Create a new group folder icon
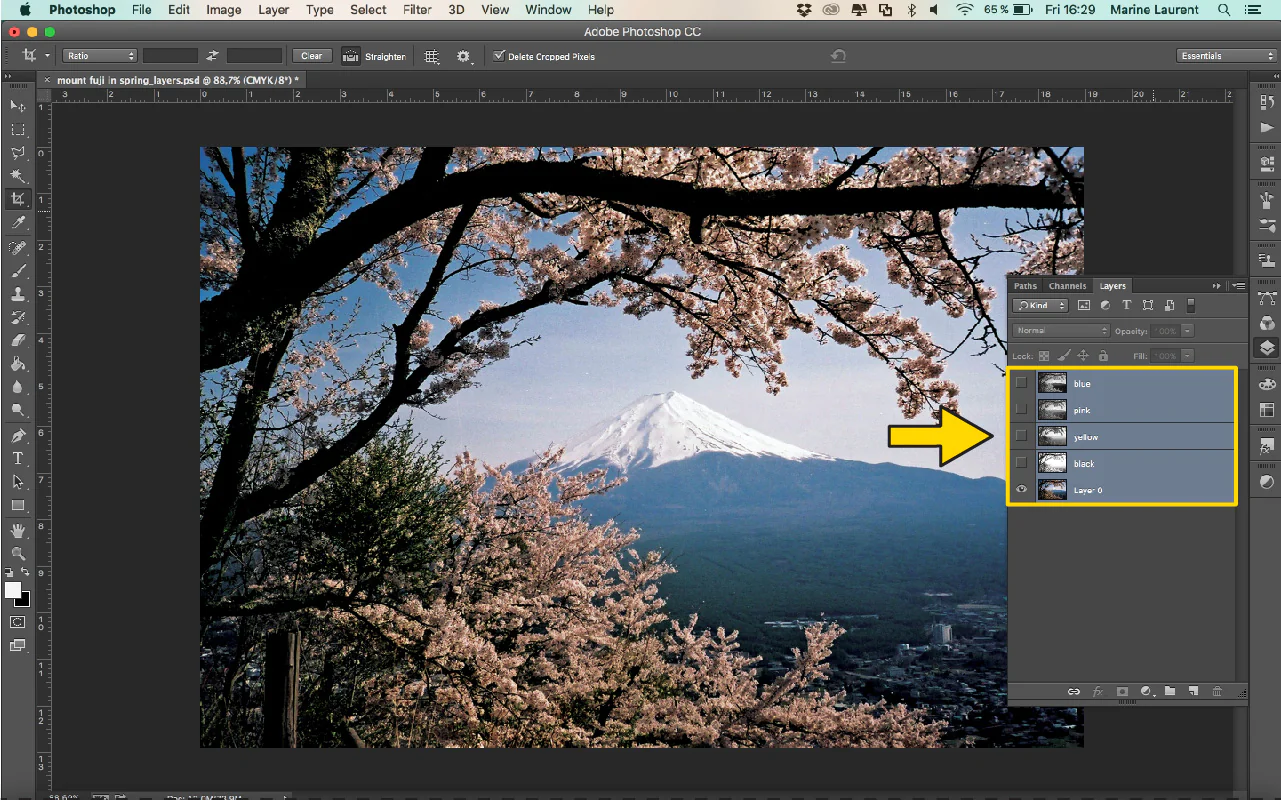1281x800 pixels. point(1170,691)
